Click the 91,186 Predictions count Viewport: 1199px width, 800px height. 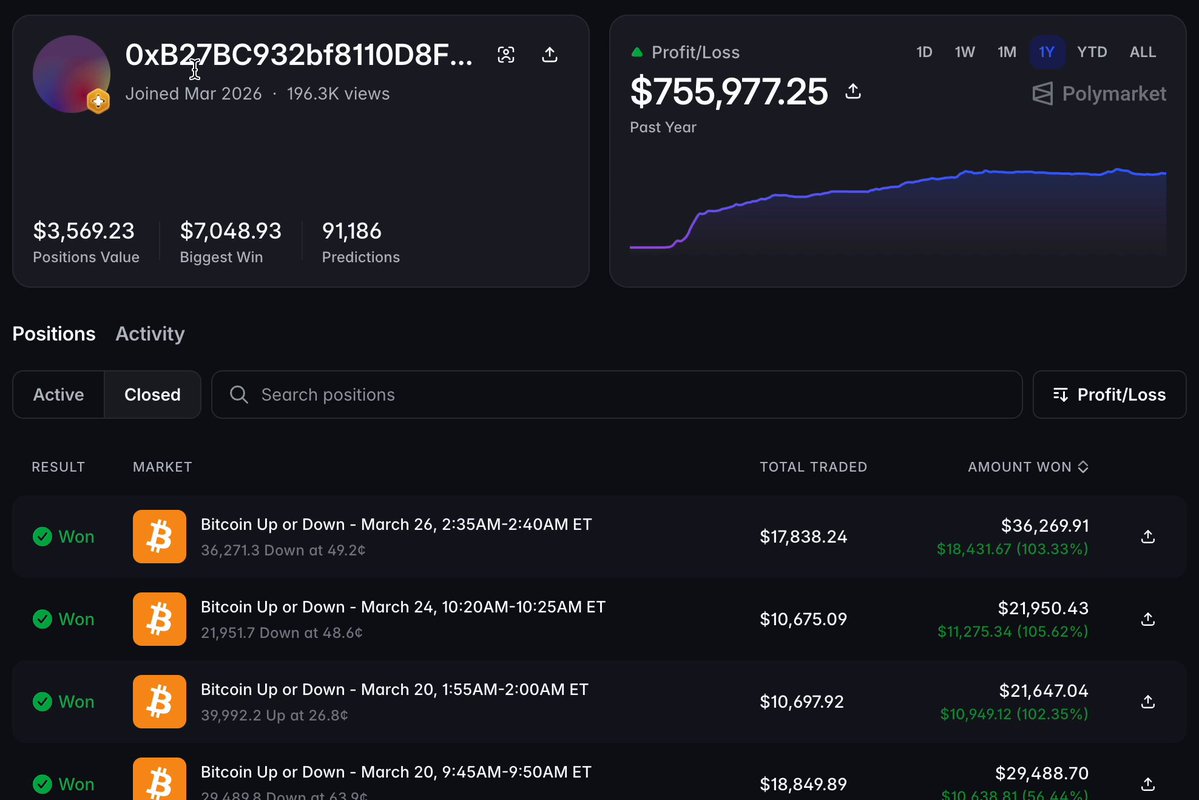tap(352, 231)
